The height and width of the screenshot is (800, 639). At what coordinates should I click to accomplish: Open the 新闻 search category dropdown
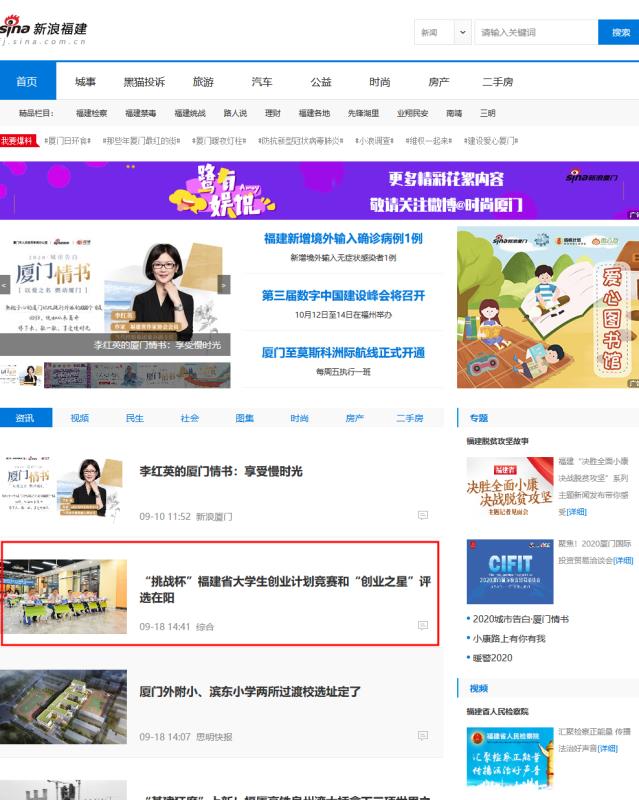443,32
